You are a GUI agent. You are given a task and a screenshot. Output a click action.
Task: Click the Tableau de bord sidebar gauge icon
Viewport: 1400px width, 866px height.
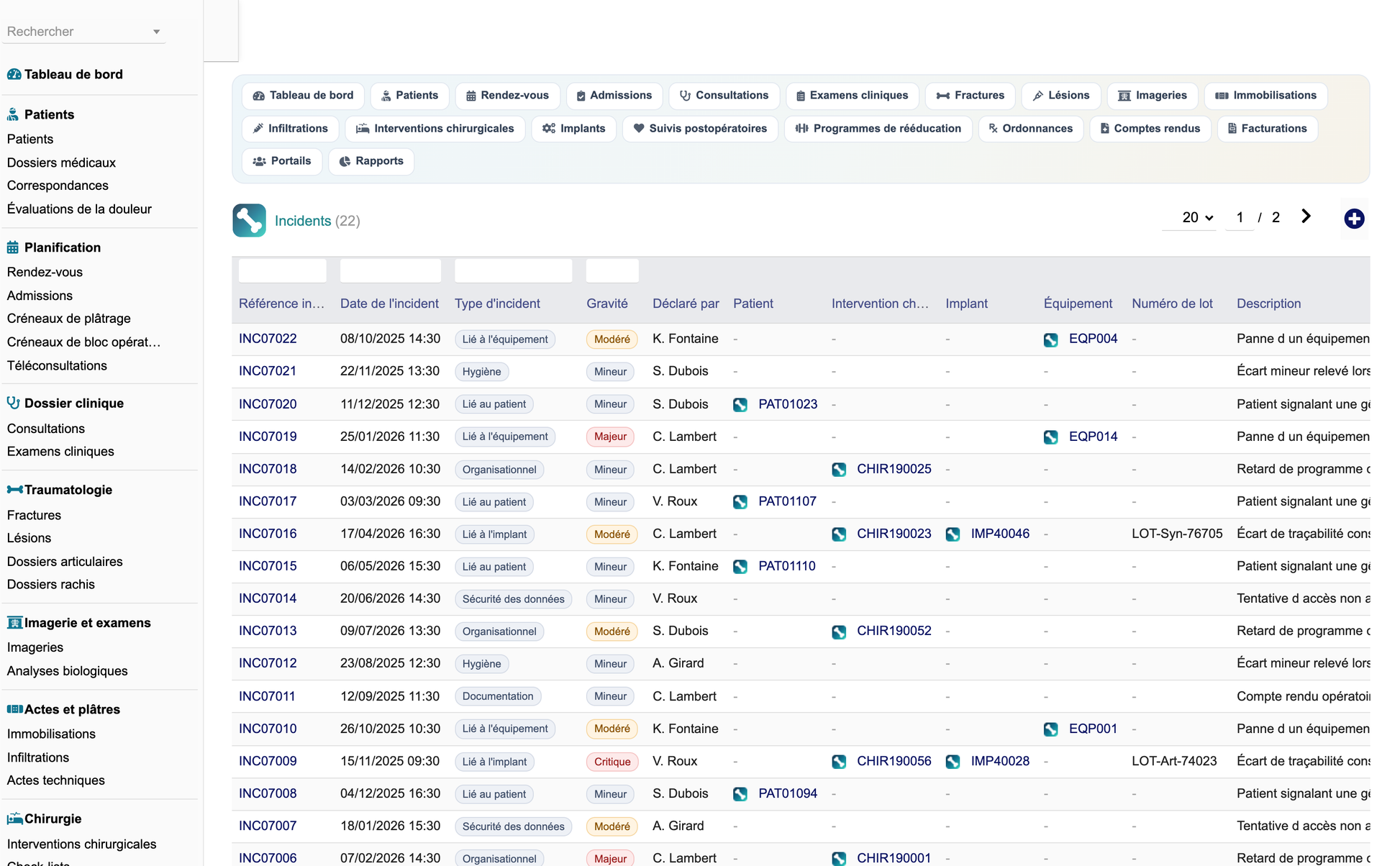click(x=14, y=74)
